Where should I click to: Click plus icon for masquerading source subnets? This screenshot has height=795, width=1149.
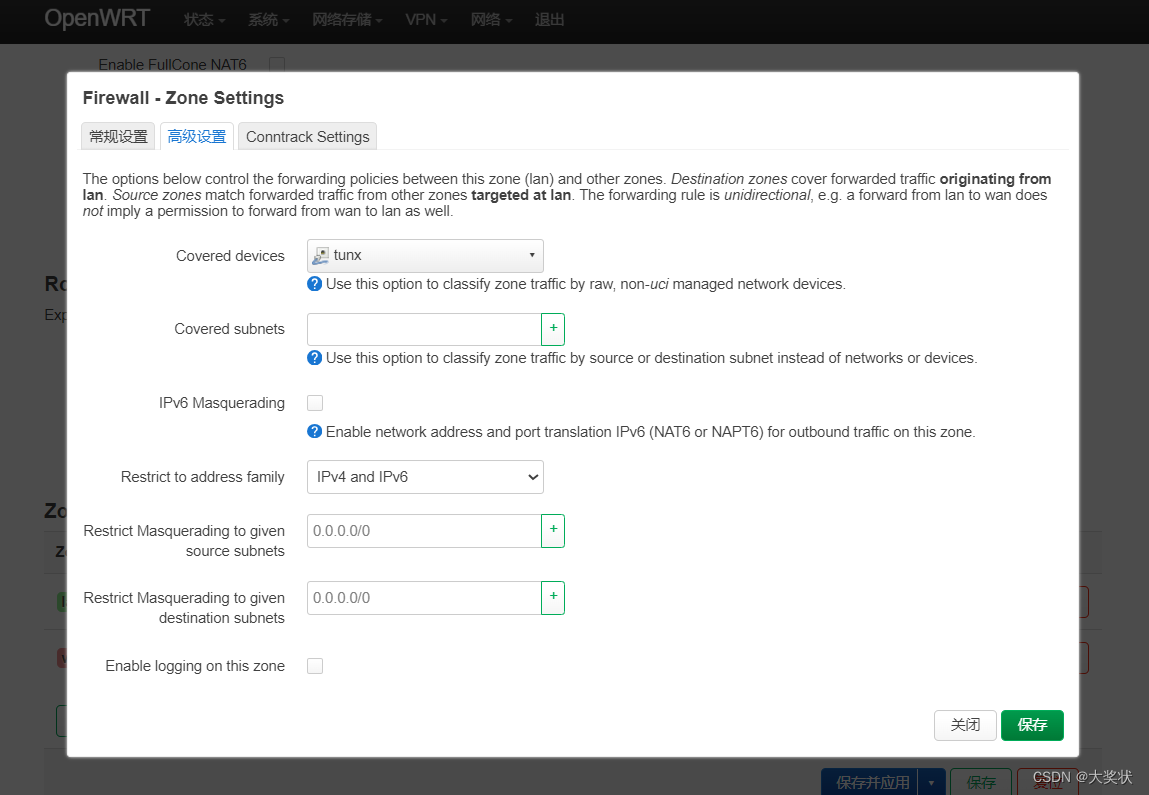point(553,531)
